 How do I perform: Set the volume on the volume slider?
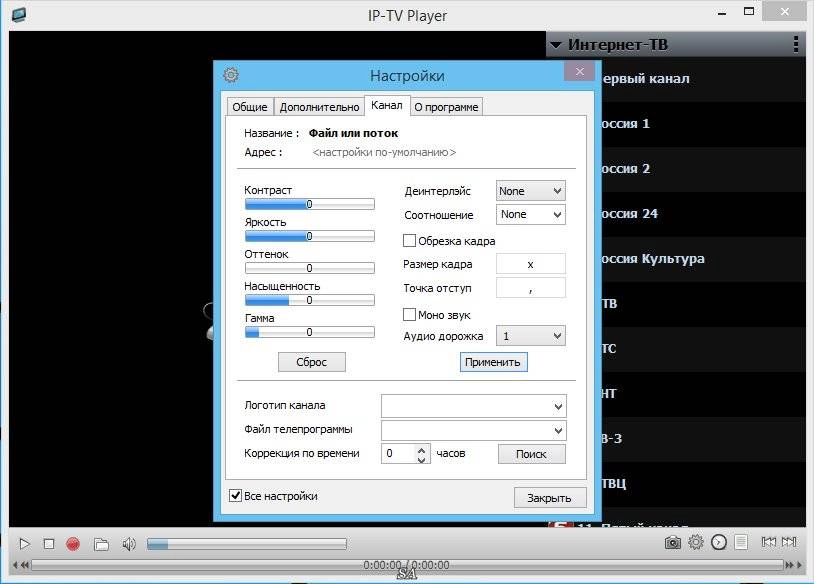247,544
